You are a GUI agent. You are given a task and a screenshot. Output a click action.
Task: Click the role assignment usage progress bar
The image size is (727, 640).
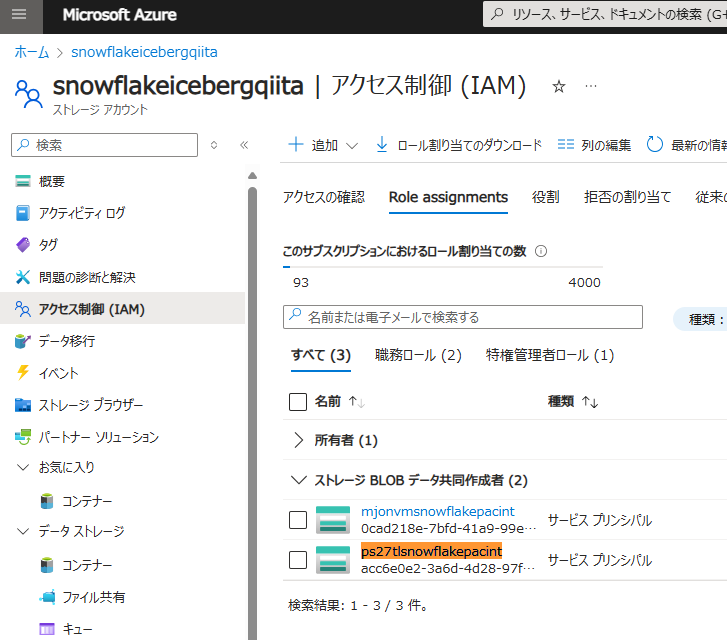pyautogui.click(x=443, y=267)
